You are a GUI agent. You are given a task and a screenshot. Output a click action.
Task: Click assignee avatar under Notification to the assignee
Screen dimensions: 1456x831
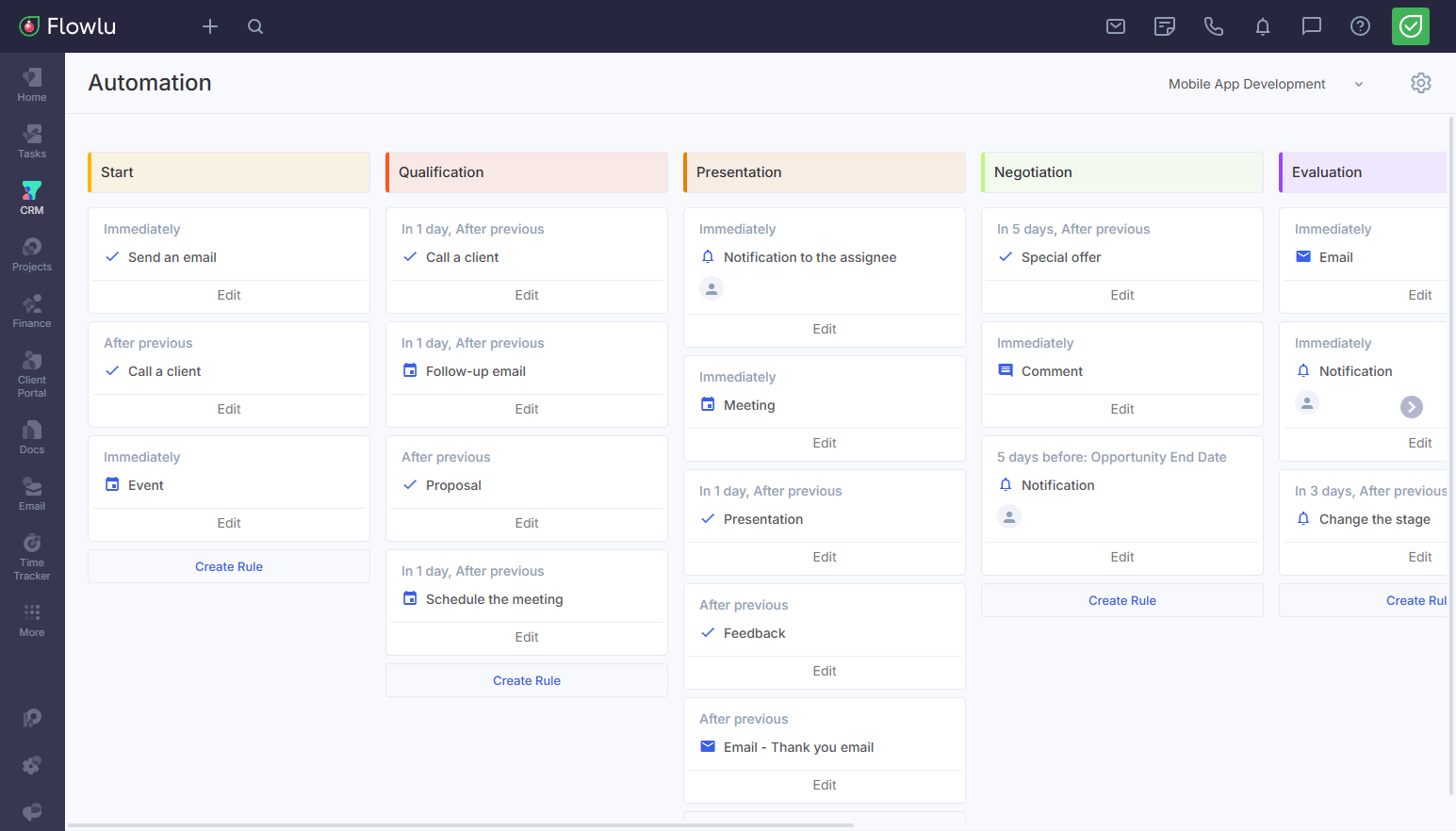712,288
